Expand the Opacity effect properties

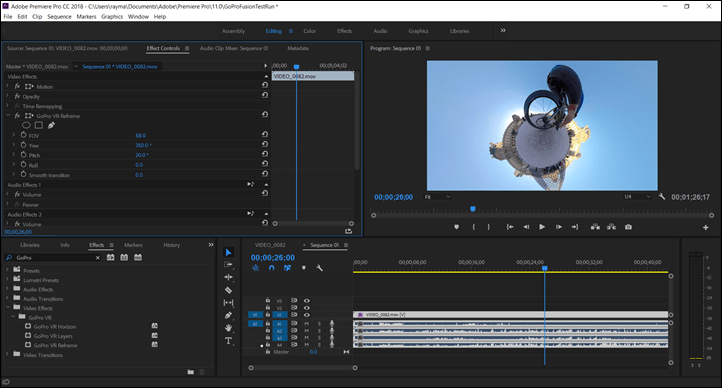[7, 96]
